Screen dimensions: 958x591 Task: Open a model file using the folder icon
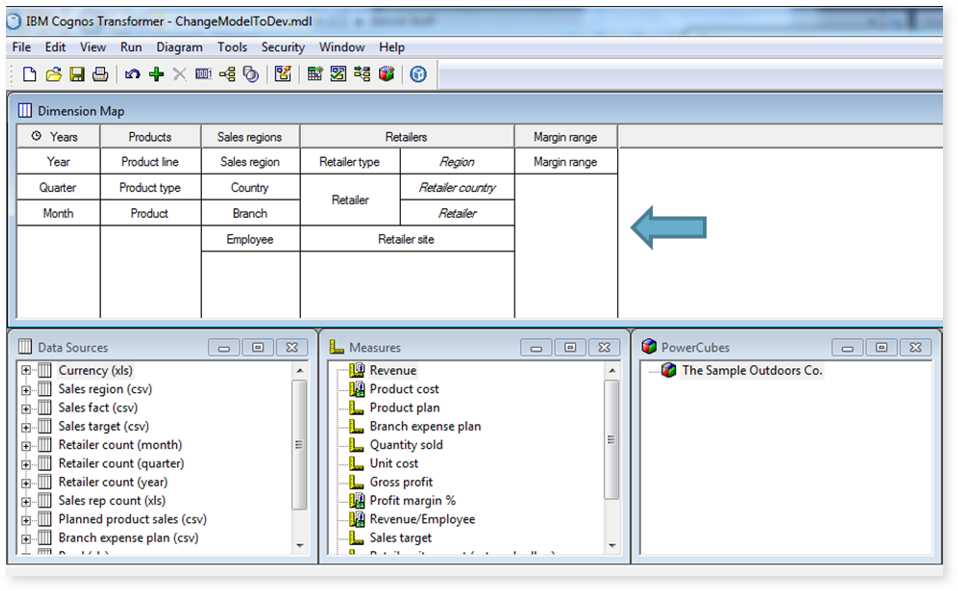coord(54,75)
